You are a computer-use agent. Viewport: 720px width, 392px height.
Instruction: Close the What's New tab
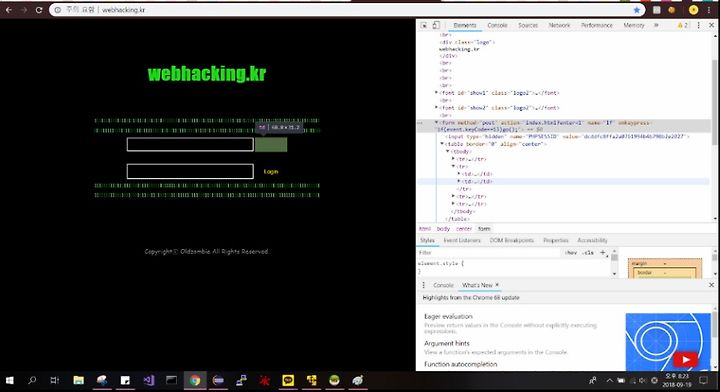[497, 285]
